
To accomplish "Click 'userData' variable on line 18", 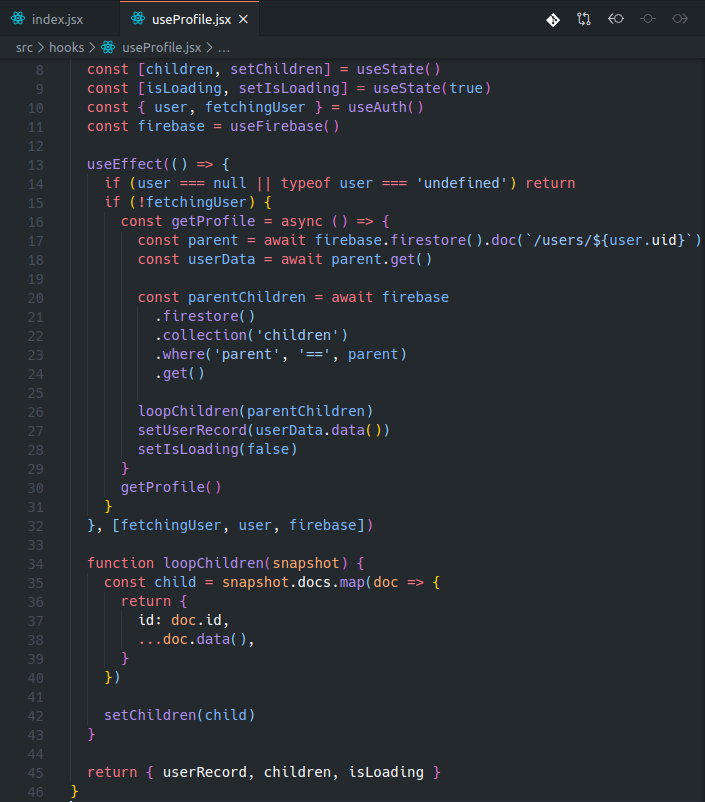I will click(x=222, y=260).
